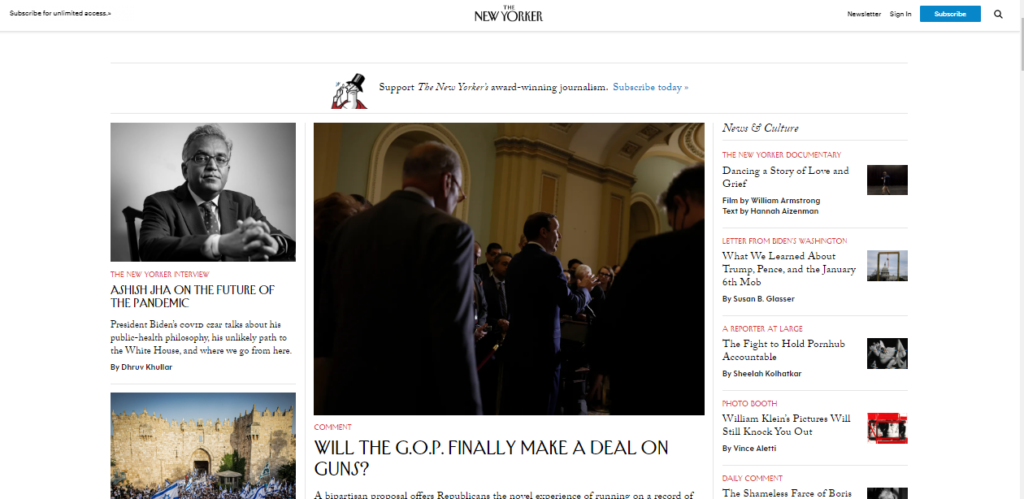Open Ashish Jha portrait photo
The width and height of the screenshot is (1024, 499).
(203, 192)
